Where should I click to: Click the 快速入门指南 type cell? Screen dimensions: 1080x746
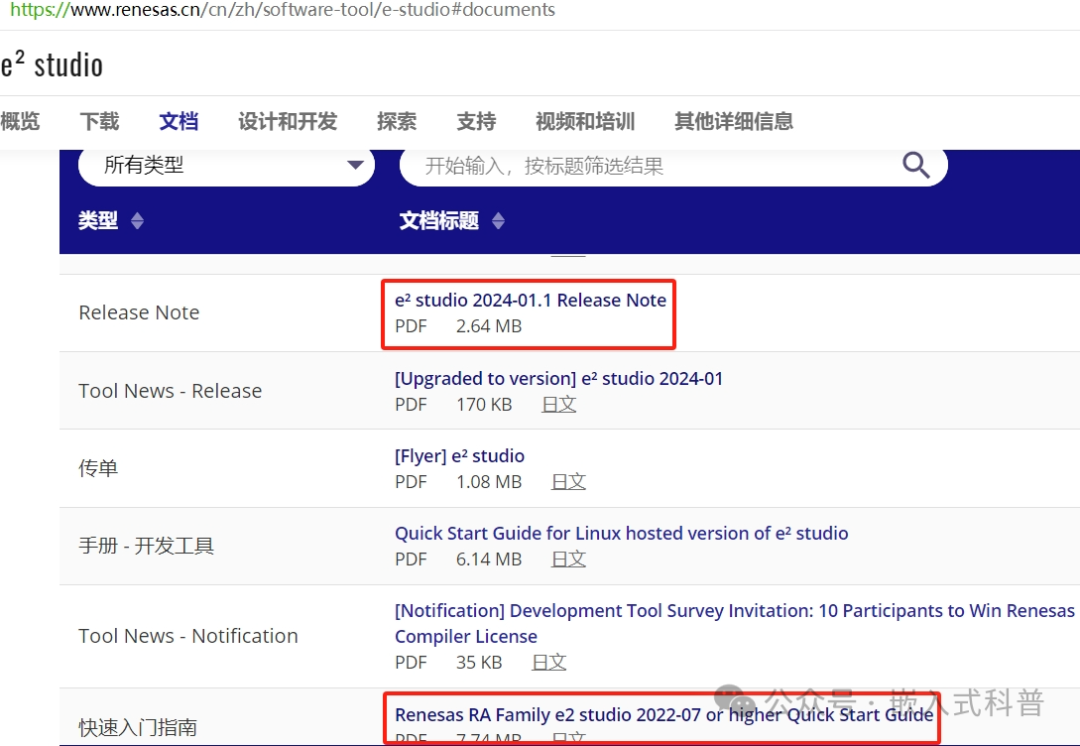[138, 727]
